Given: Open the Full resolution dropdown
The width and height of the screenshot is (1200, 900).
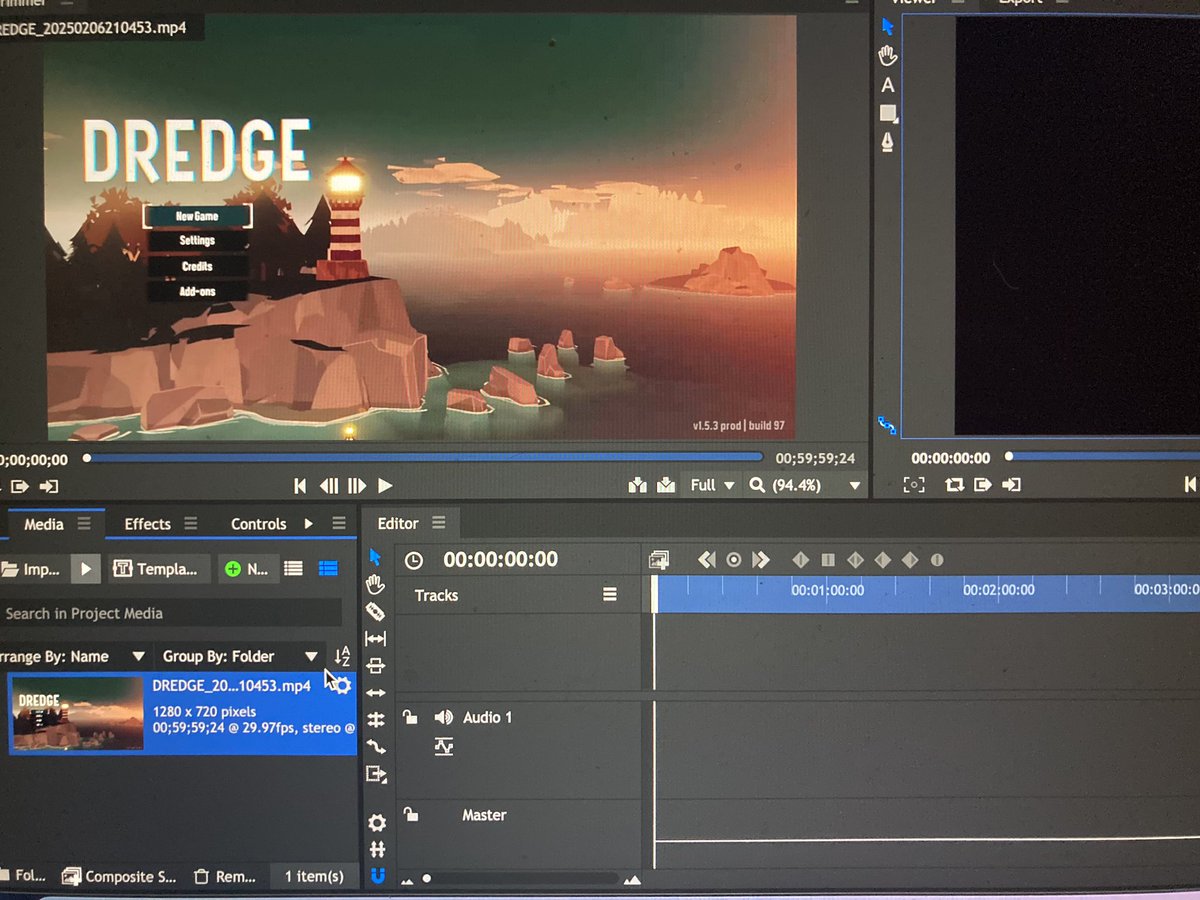Looking at the screenshot, I should pyautogui.click(x=711, y=485).
